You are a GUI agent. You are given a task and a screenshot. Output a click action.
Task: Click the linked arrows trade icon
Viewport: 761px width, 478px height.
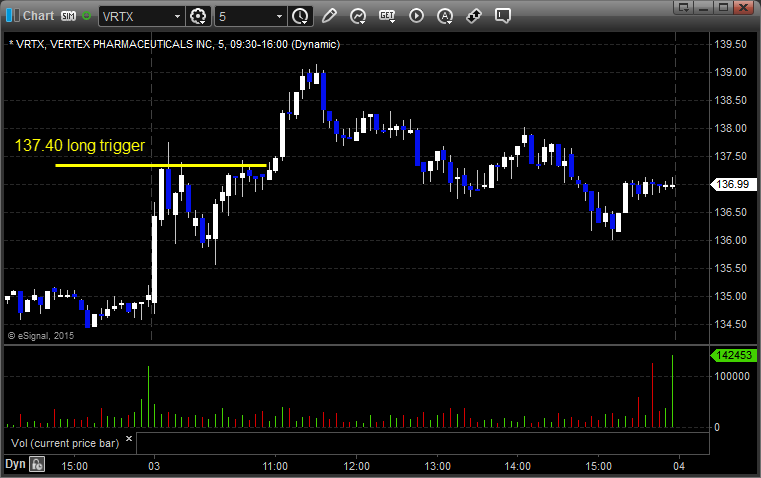(474, 16)
